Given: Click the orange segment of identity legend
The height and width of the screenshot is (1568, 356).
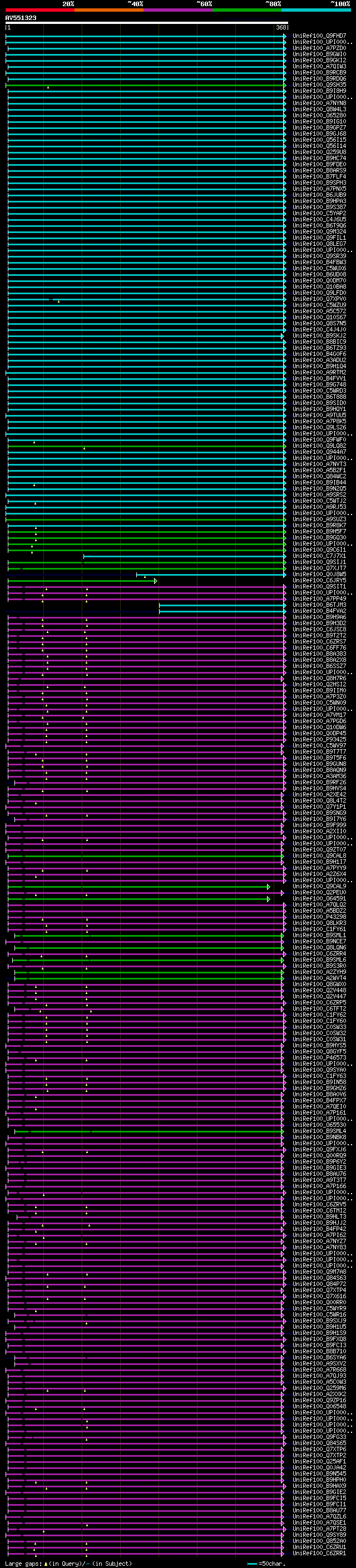Looking at the screenshot, I should (109, 10).
